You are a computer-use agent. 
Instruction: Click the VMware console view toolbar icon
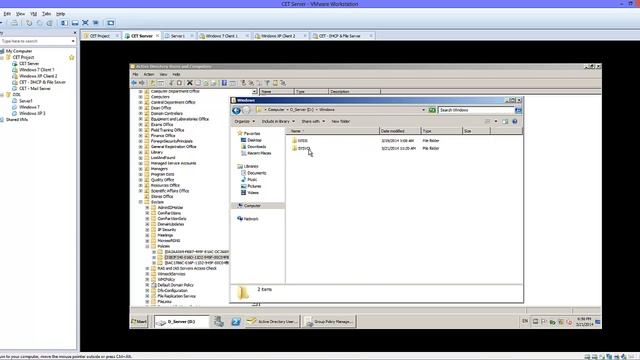pyautogui.click(x=111, y=23)
